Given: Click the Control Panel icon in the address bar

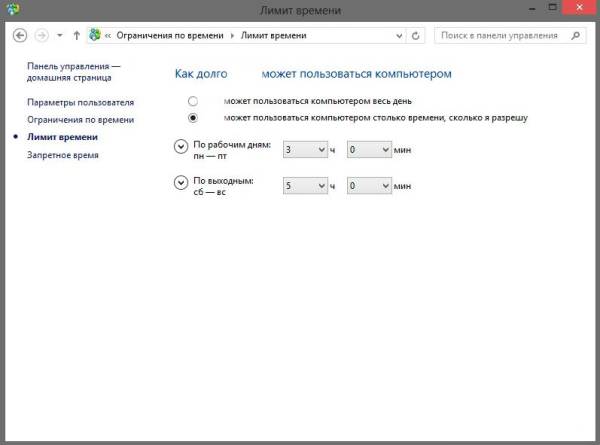Looking at the screenshot, I should point(95,35).
